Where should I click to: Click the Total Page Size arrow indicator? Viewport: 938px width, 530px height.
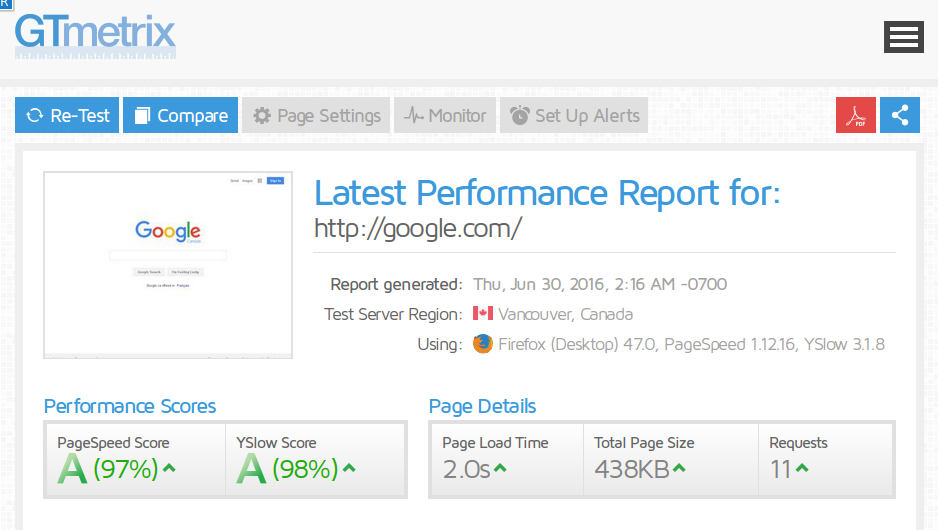click(x=679, y=468)
